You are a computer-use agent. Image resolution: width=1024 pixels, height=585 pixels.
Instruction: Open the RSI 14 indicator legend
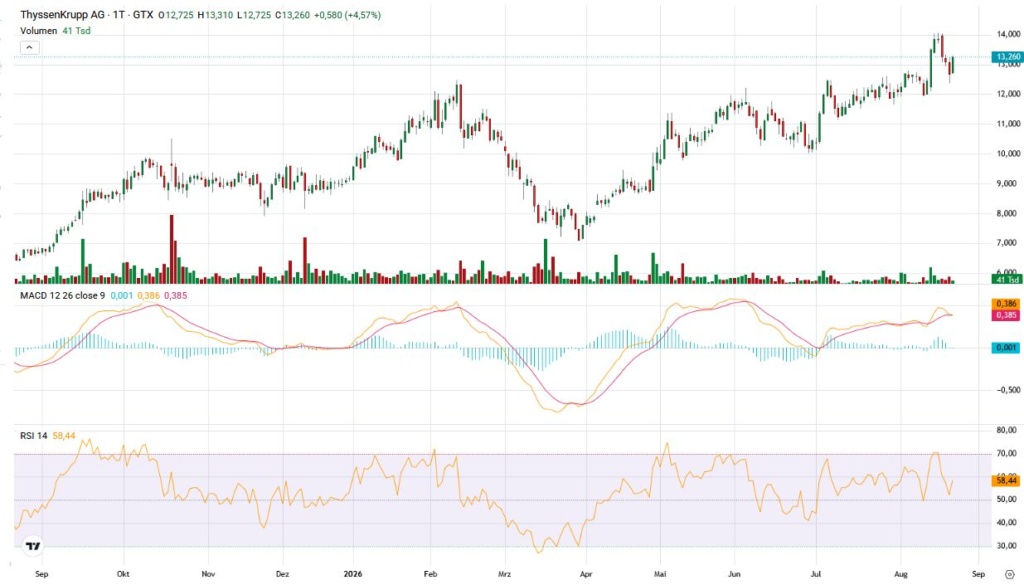34,435
